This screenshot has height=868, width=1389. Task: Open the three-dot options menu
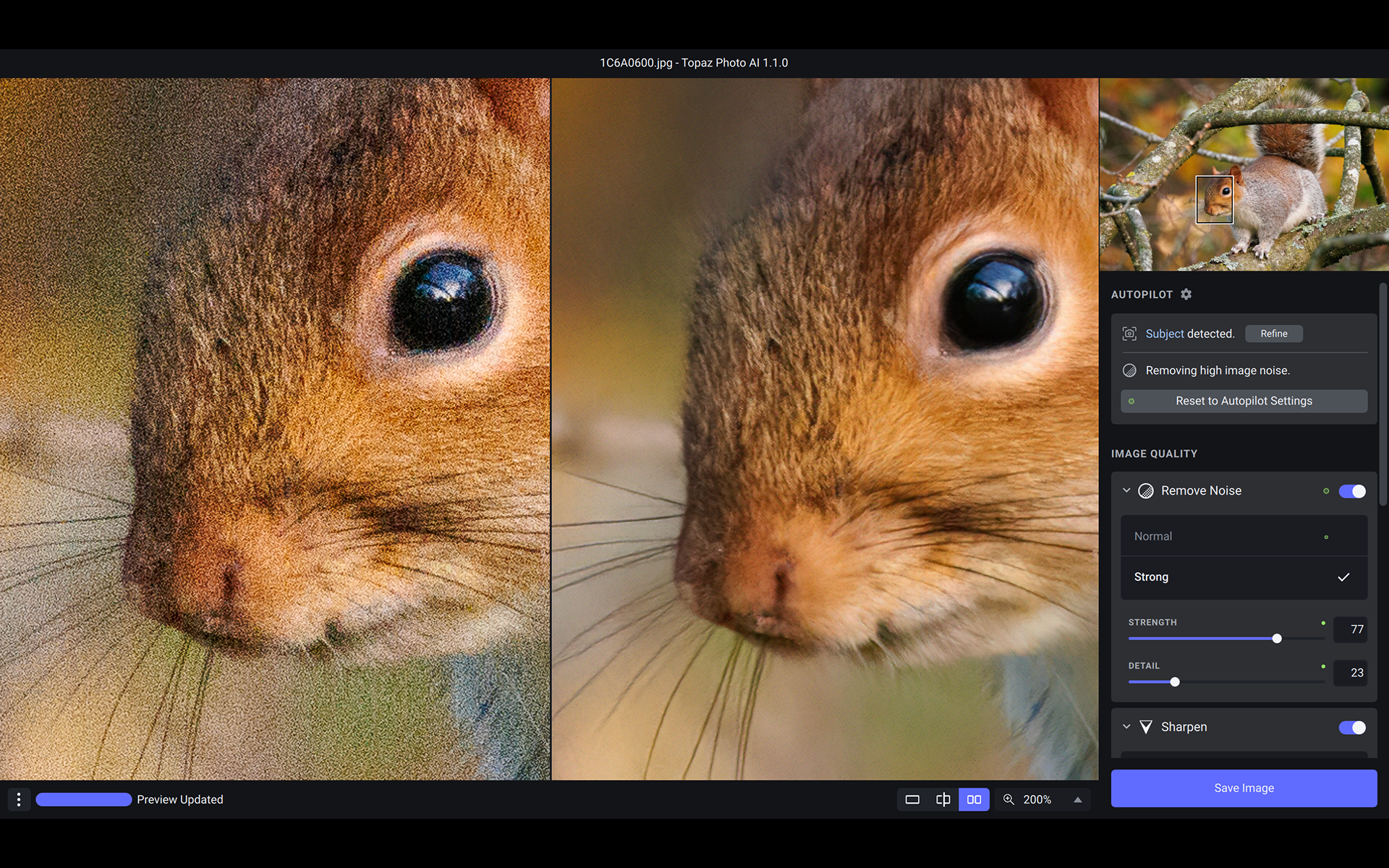(19, 799)
